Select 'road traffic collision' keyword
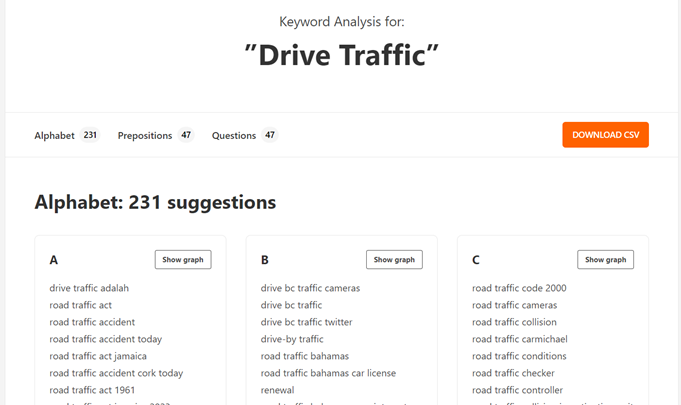Screen dimensions: 681x405 point(515,322)
